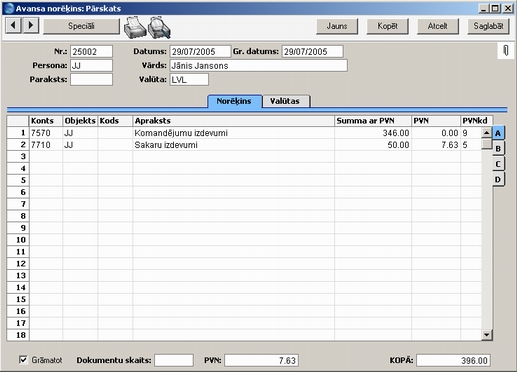517x372 pixels.
Task: Click Objekts cell JJ in row 1
Action: coord(80,133)
